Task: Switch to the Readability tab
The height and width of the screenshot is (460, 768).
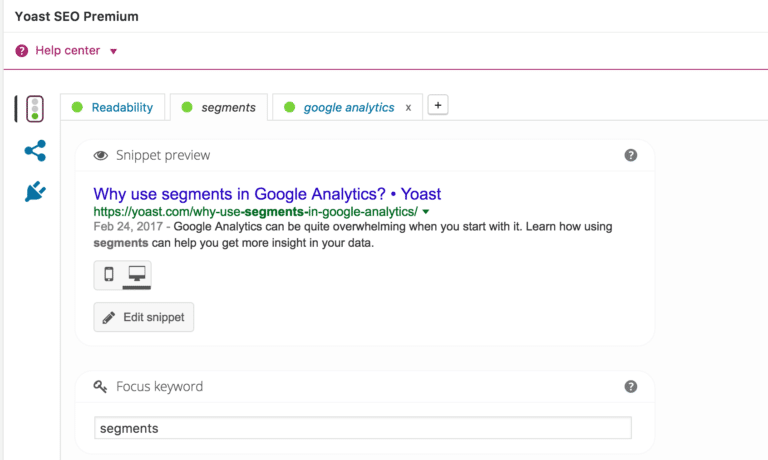Action: click(x=113, y=107)
